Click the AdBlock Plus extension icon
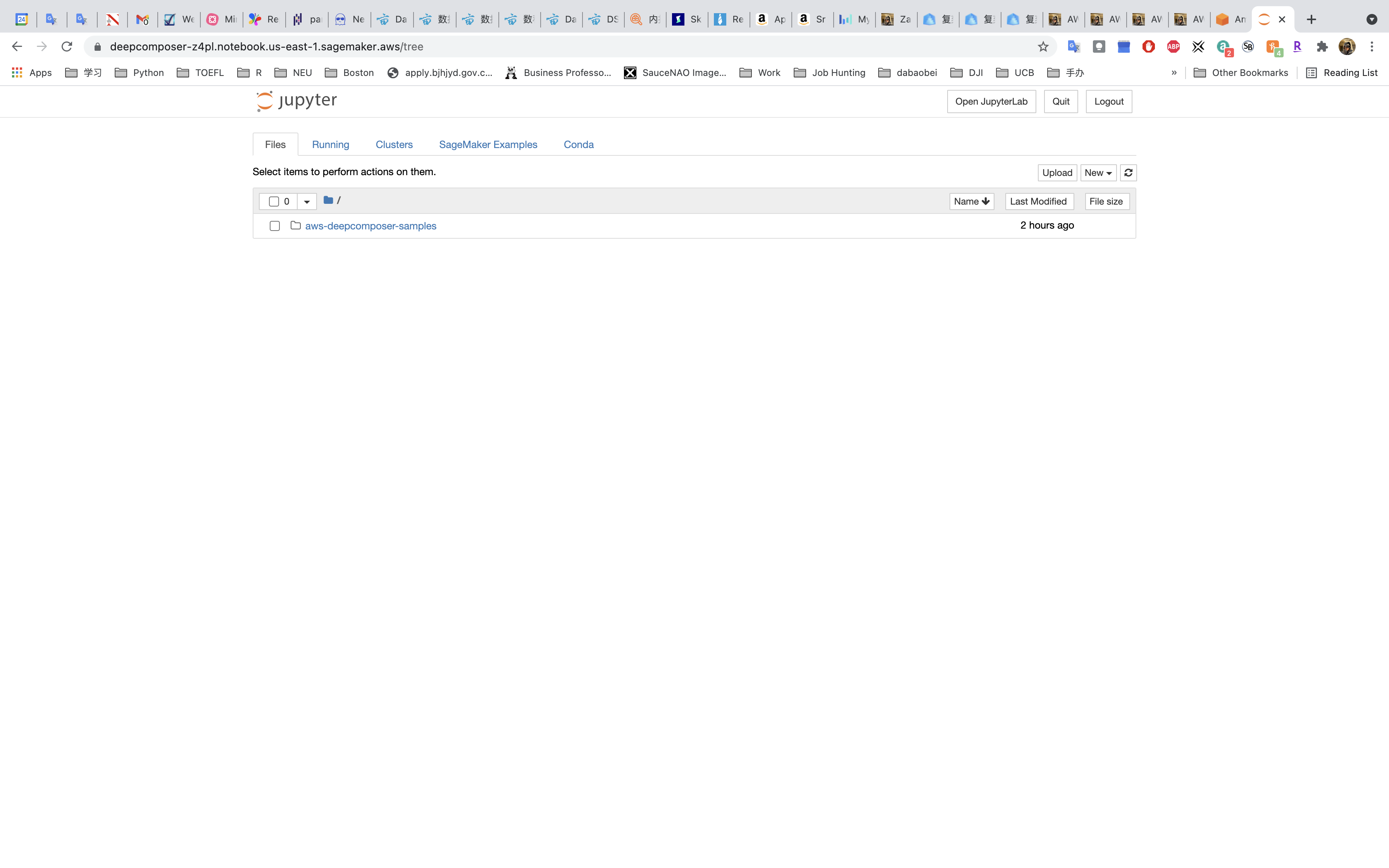 [x=1173, y=47]
